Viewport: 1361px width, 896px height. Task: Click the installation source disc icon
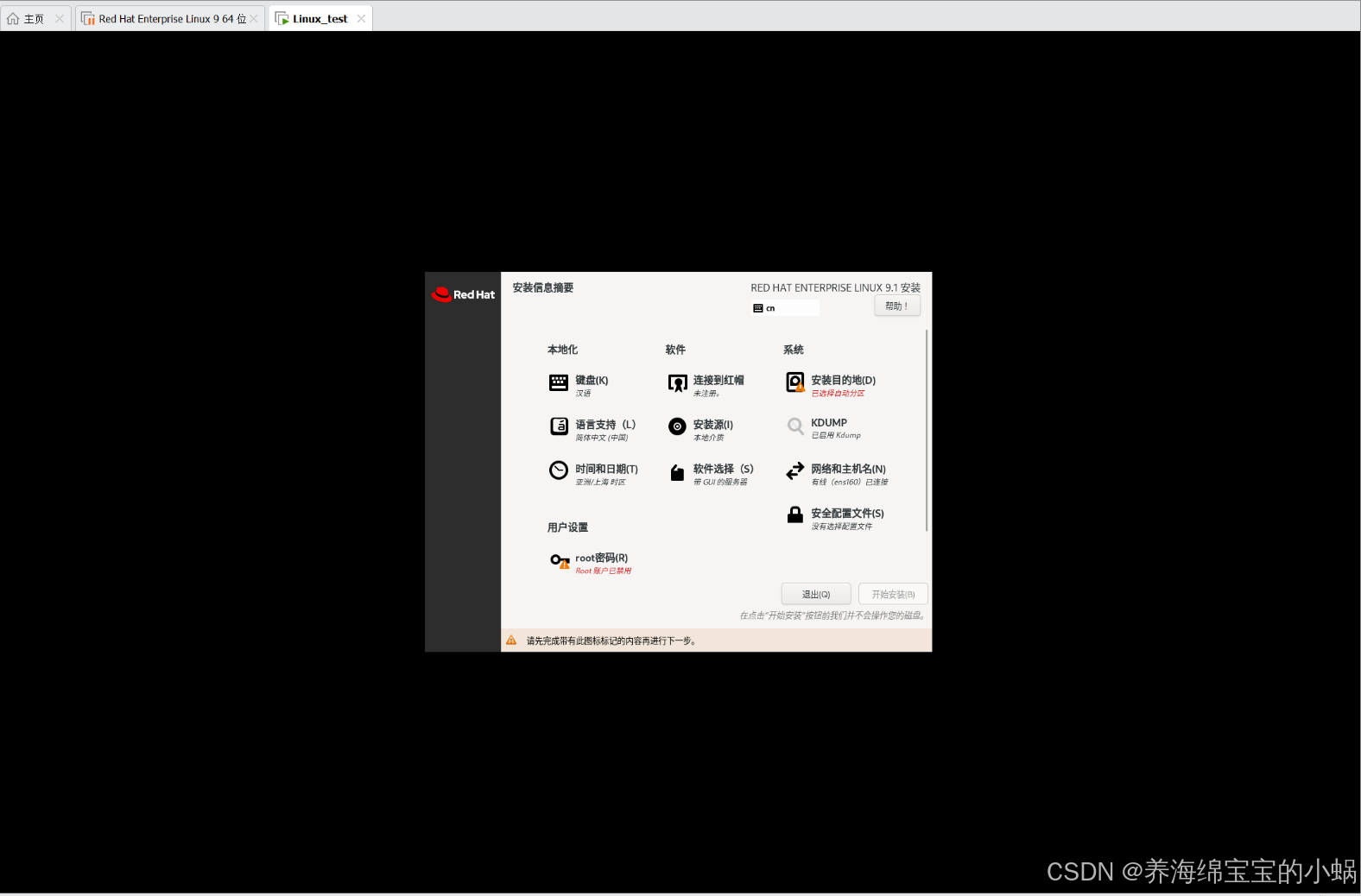coord(677,426)
